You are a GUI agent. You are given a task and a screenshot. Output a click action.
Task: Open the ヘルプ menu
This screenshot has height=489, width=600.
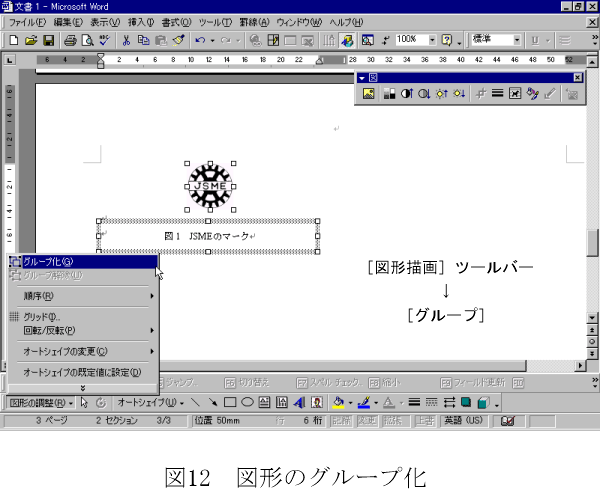(x=346, y=23)
